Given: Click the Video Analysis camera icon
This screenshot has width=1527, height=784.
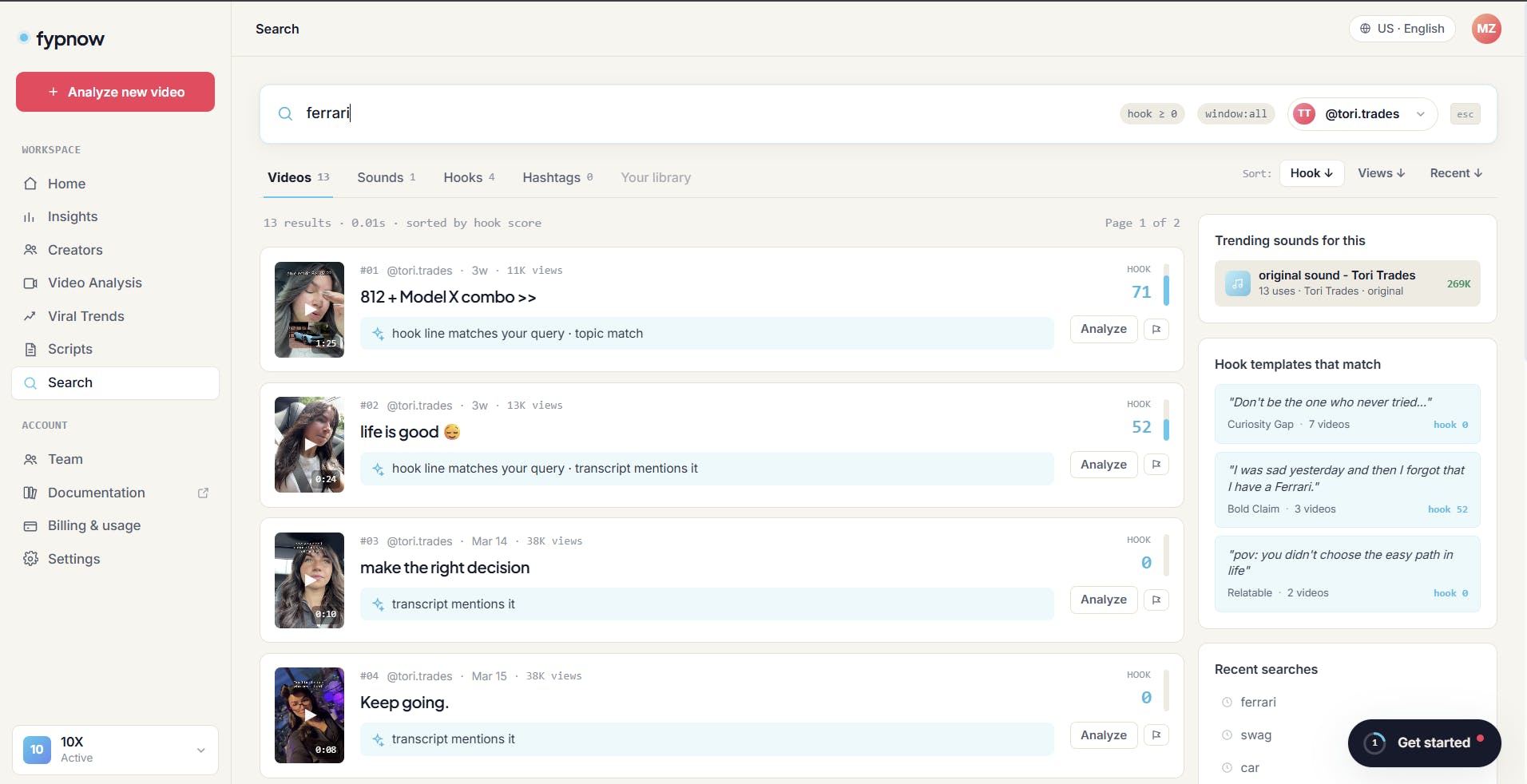Looking at the screenshot, I should 30,283.
